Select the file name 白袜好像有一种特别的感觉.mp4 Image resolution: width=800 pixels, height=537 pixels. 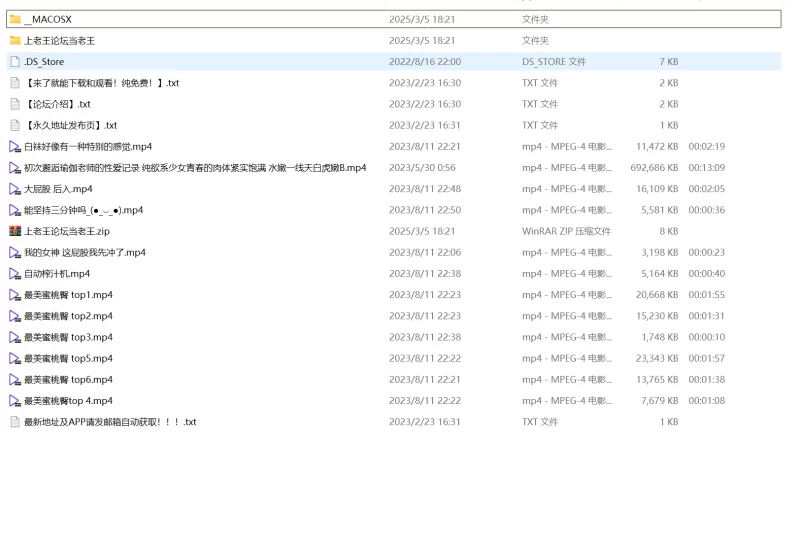pos(88,147)
